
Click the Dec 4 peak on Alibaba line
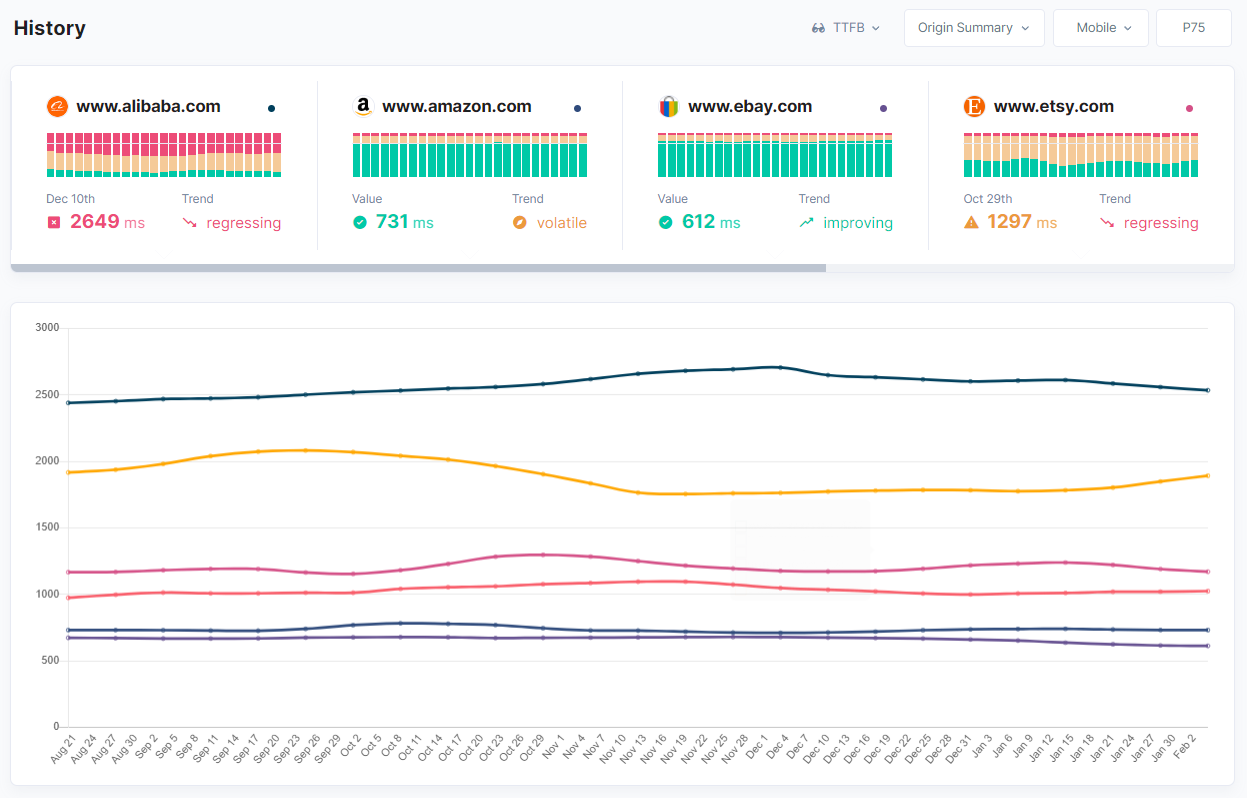[x=780, y=367]
